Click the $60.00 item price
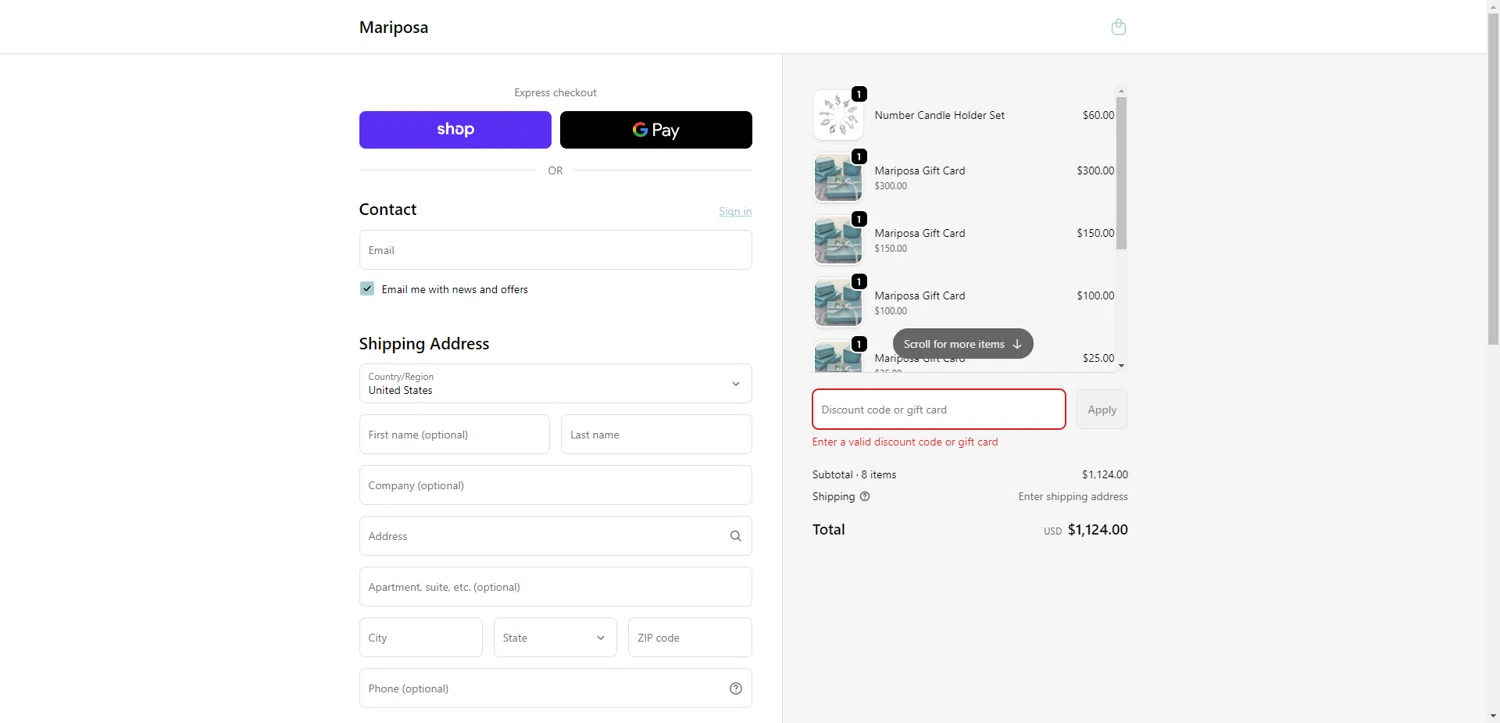Viewport: 1500px width, 723px height. pyautogui.click(x=1098, y=115)
